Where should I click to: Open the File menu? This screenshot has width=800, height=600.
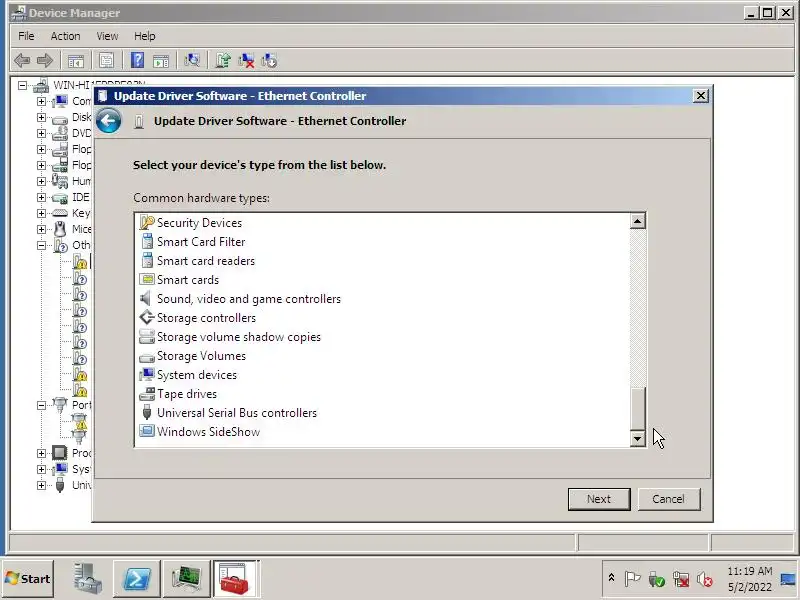click(x=26, y=36)
